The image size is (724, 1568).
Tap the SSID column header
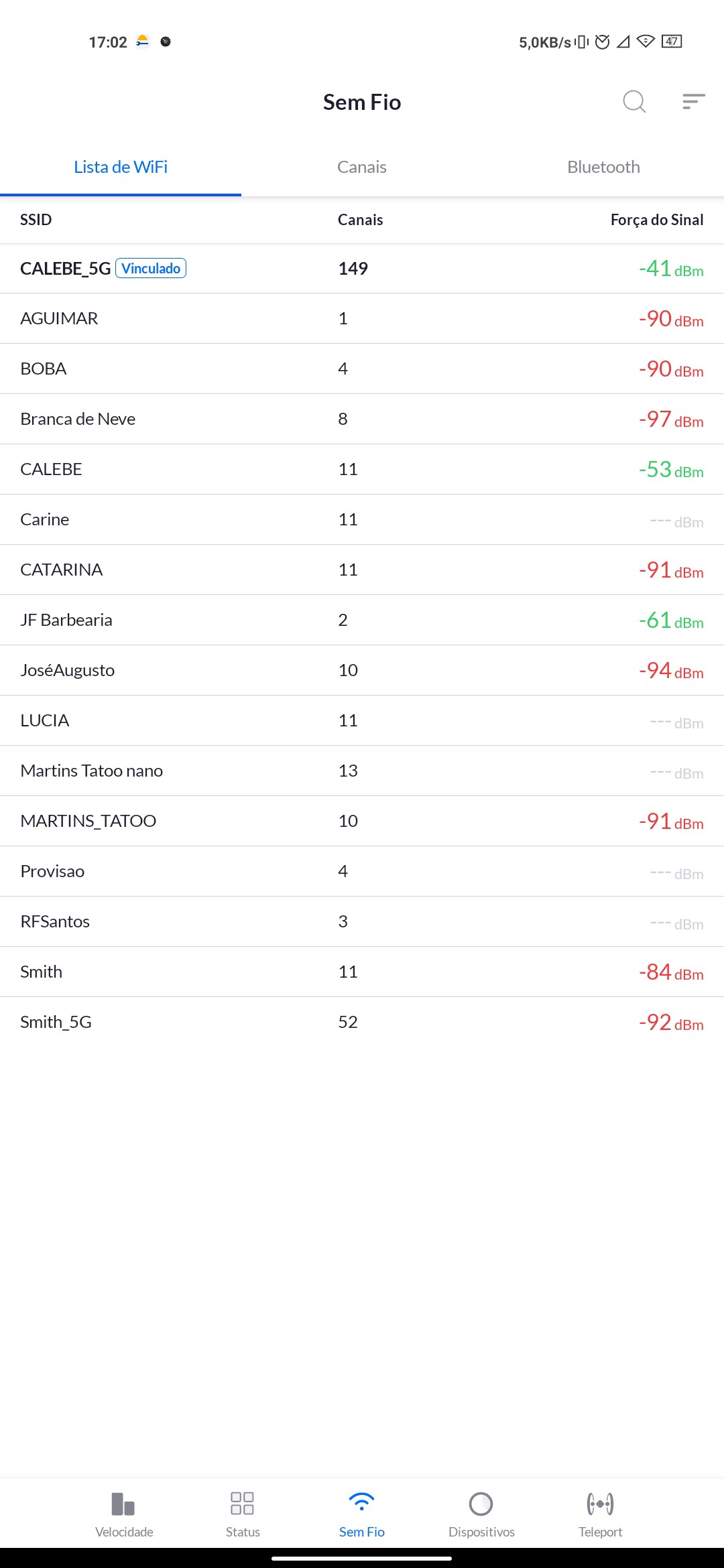click(36, 220)
